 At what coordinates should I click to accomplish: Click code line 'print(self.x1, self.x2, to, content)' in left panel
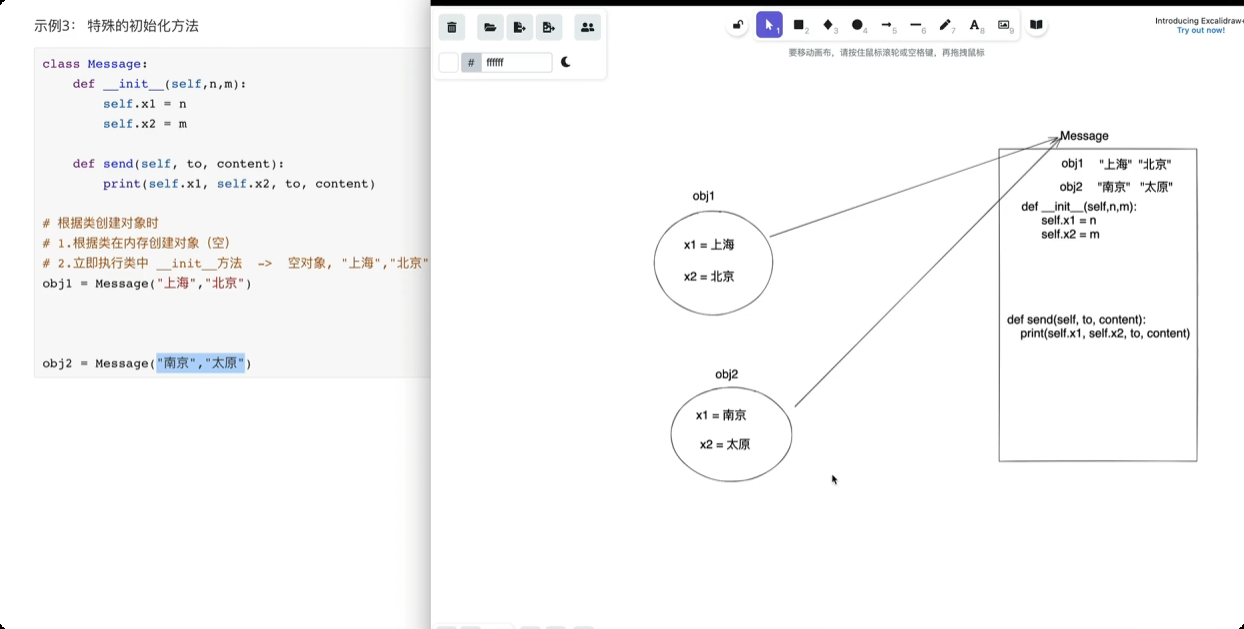[x=239, y=184]
